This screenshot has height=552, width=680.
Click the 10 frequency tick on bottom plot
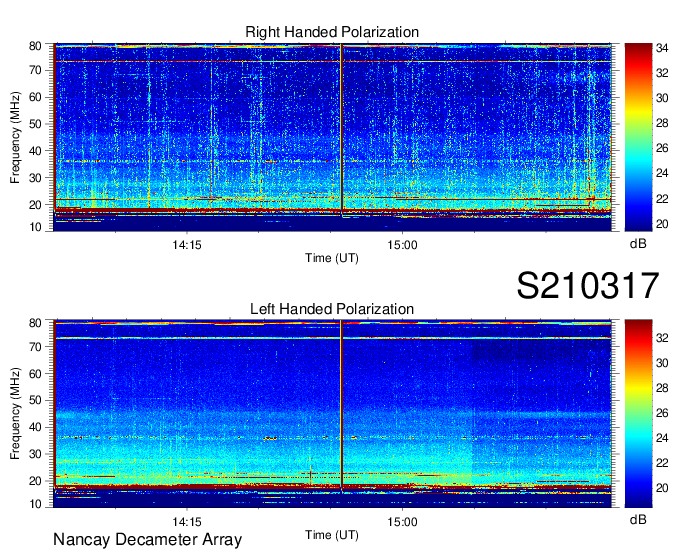click(x=35, y=504)
